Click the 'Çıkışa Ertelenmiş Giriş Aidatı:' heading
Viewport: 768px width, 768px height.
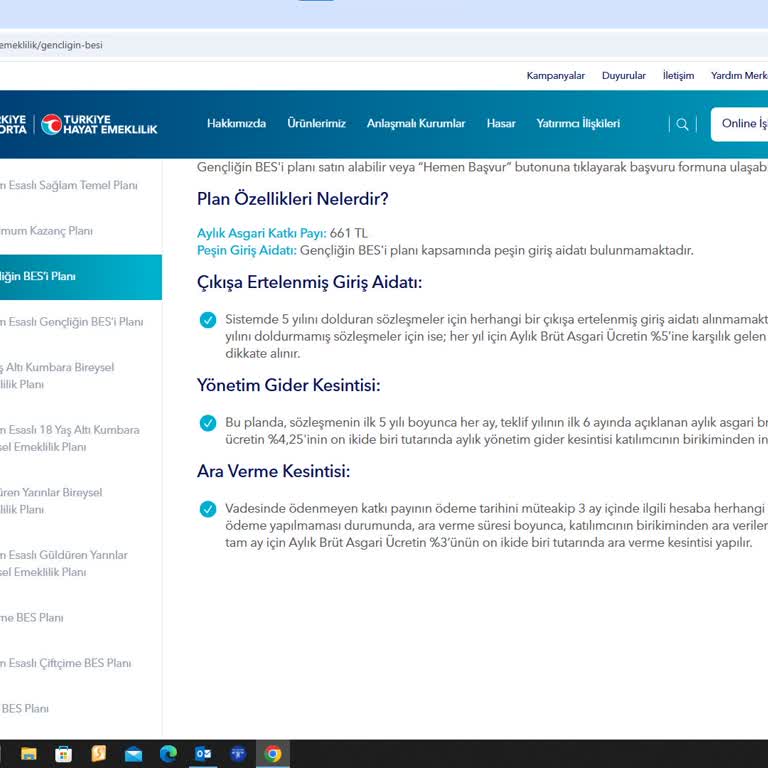tap(309, 282)
